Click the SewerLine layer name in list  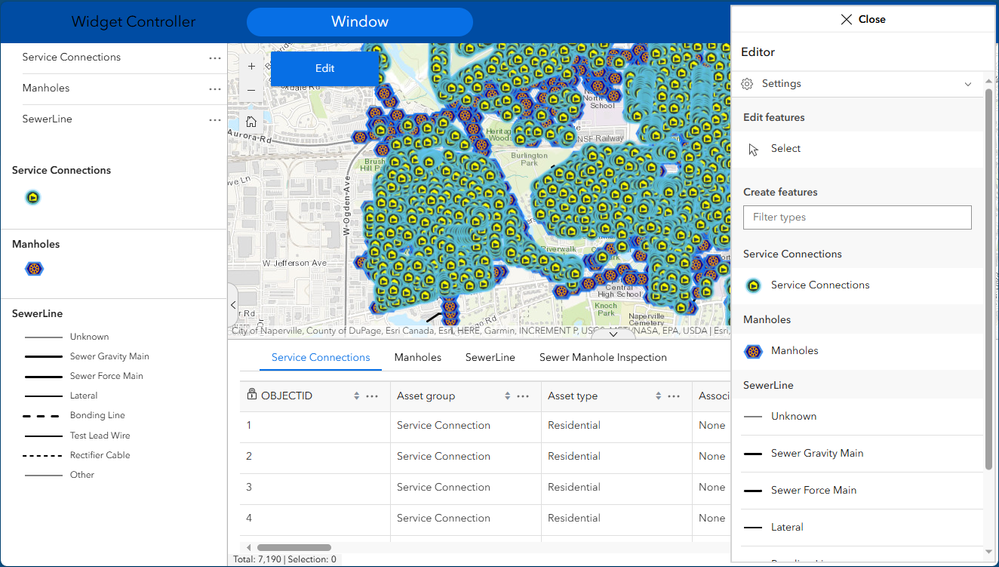(47, 119)
